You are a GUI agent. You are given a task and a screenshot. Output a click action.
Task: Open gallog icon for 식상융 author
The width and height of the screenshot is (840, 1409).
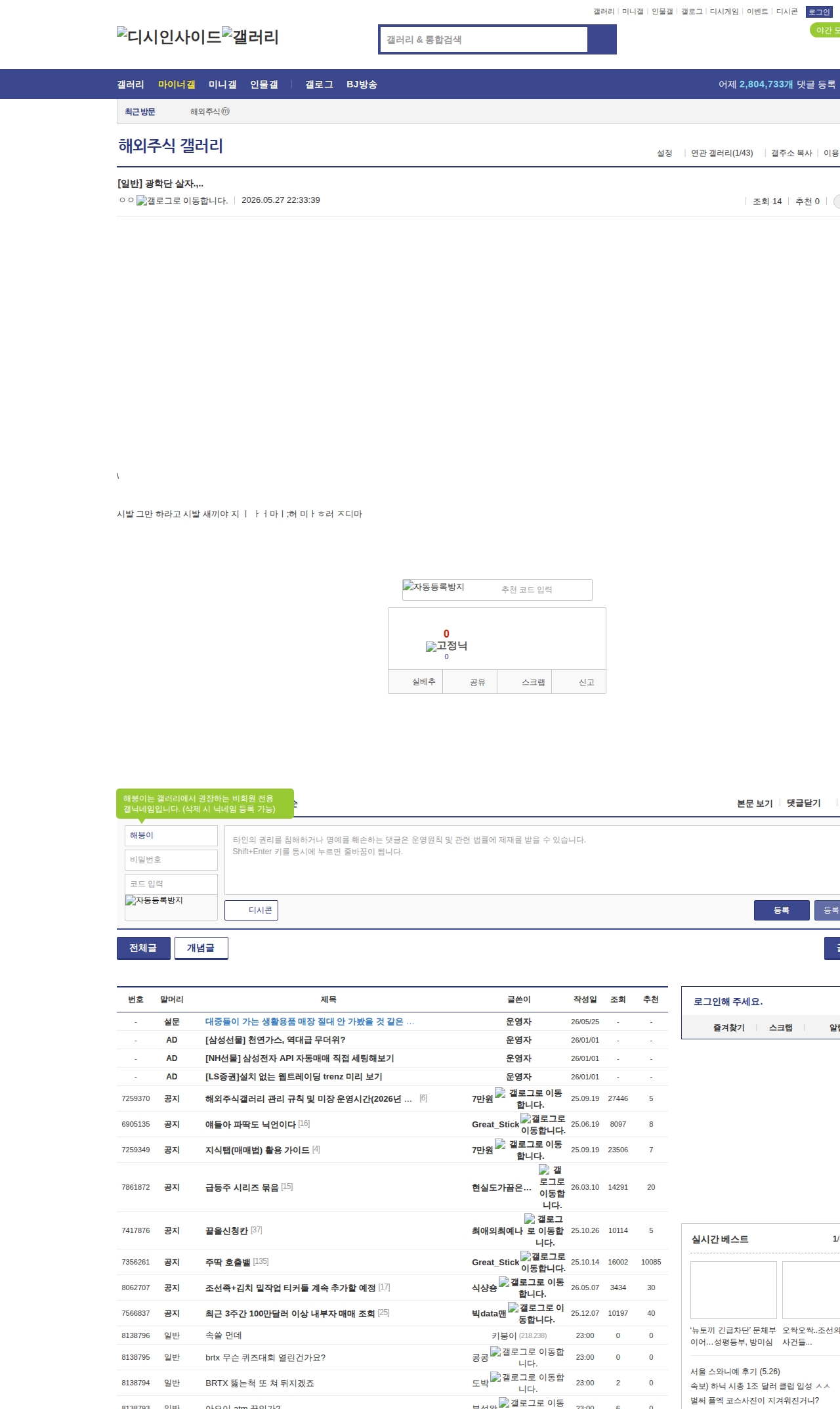click(532, 1288)
